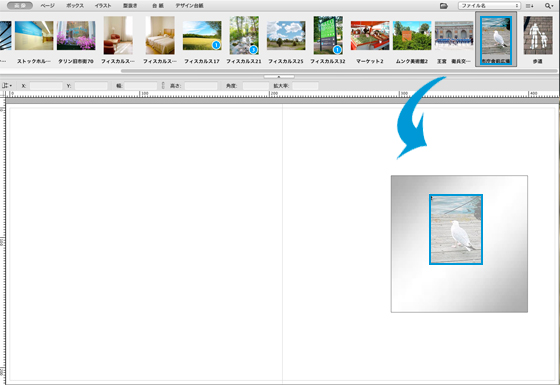Click the list view icon beside the sort dropdown
Screen dimensions: 560x385
click(x=530, y=6)
